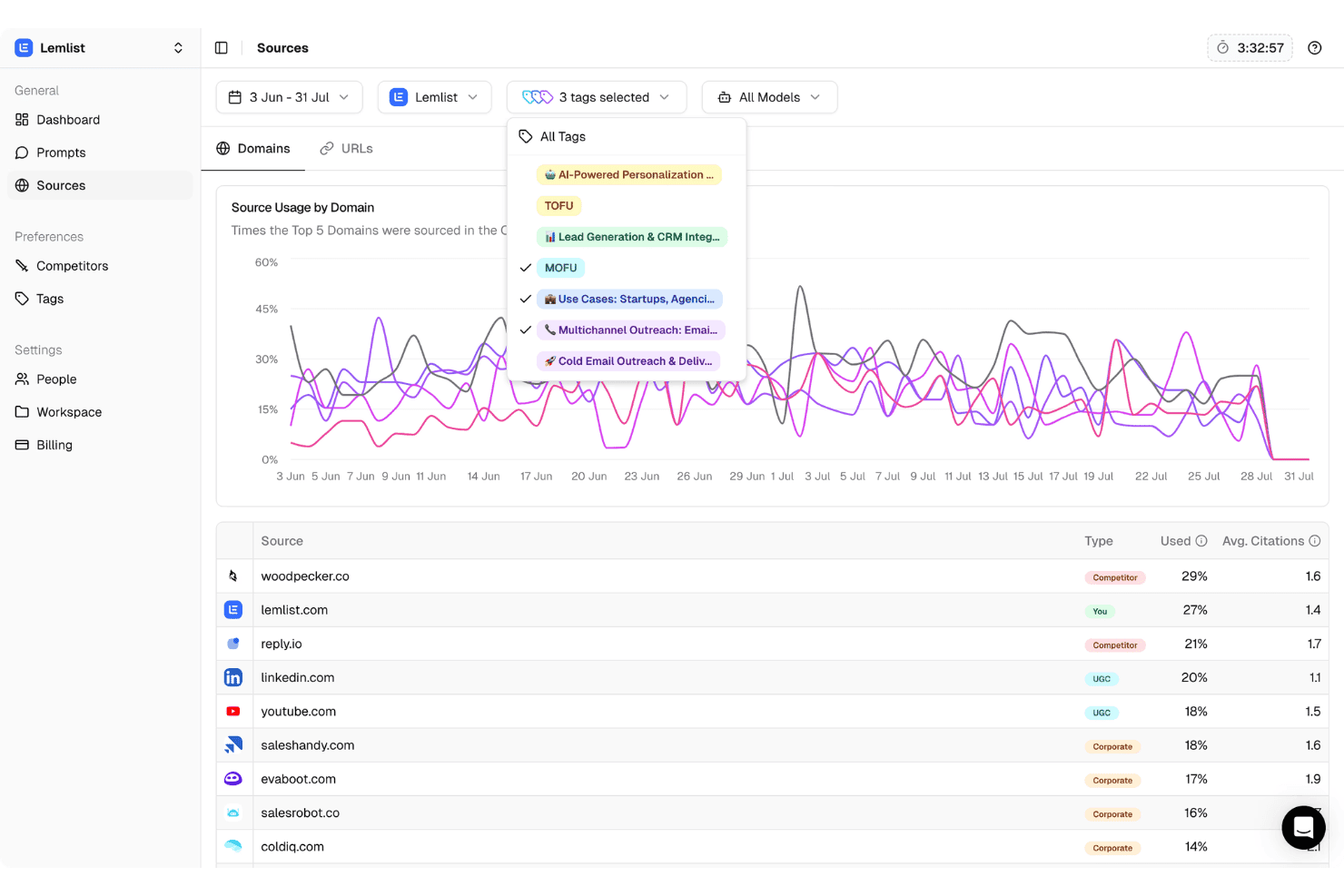Viewport: 1344px width, 896px height.
Task: Click the linkedin.com favicon
Action: [233, 678]
